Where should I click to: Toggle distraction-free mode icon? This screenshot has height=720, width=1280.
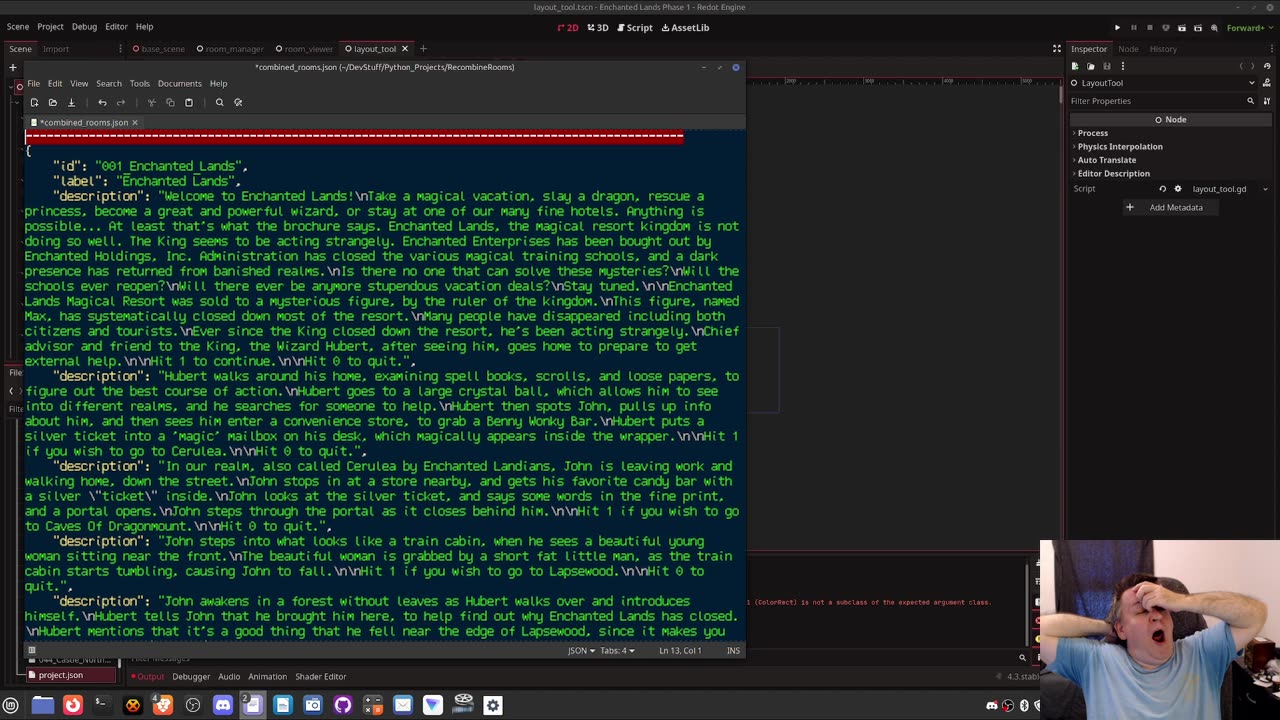1056,49
